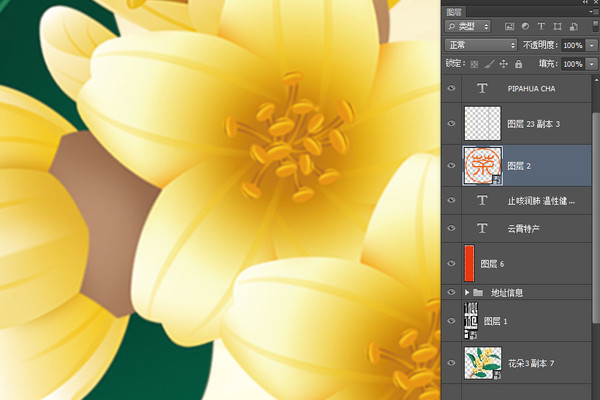Click the fill 100% value field
Viewport: 600px width, 400px height.
click(x=573, y=64)
